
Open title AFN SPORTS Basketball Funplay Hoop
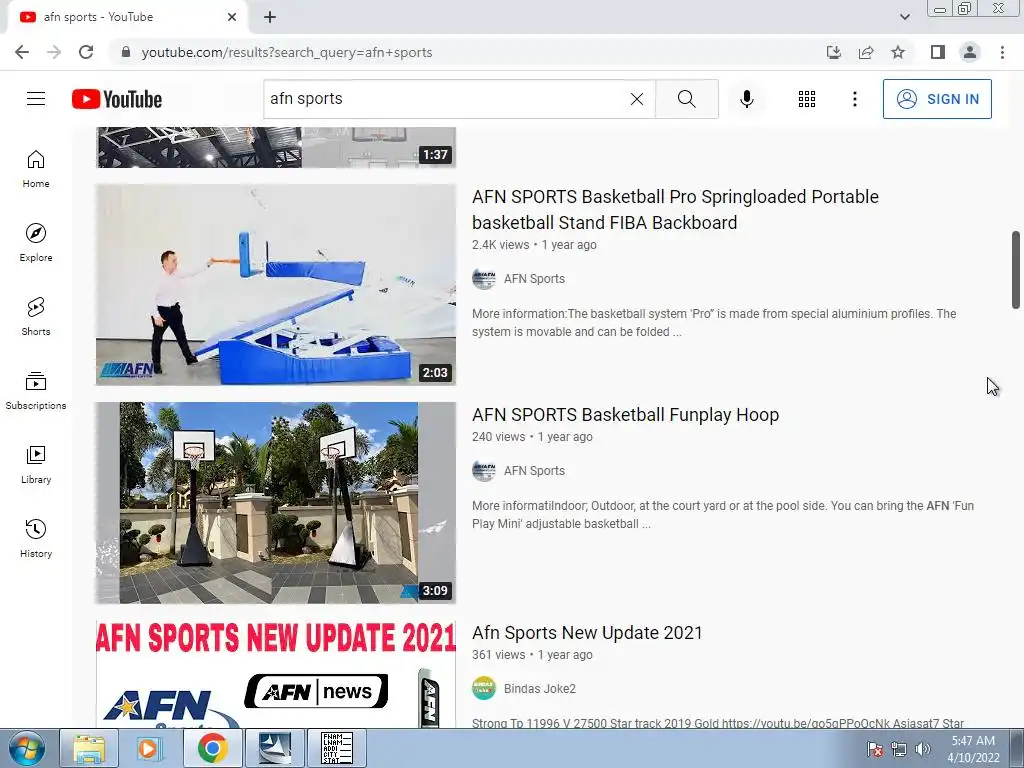point(626,415)
